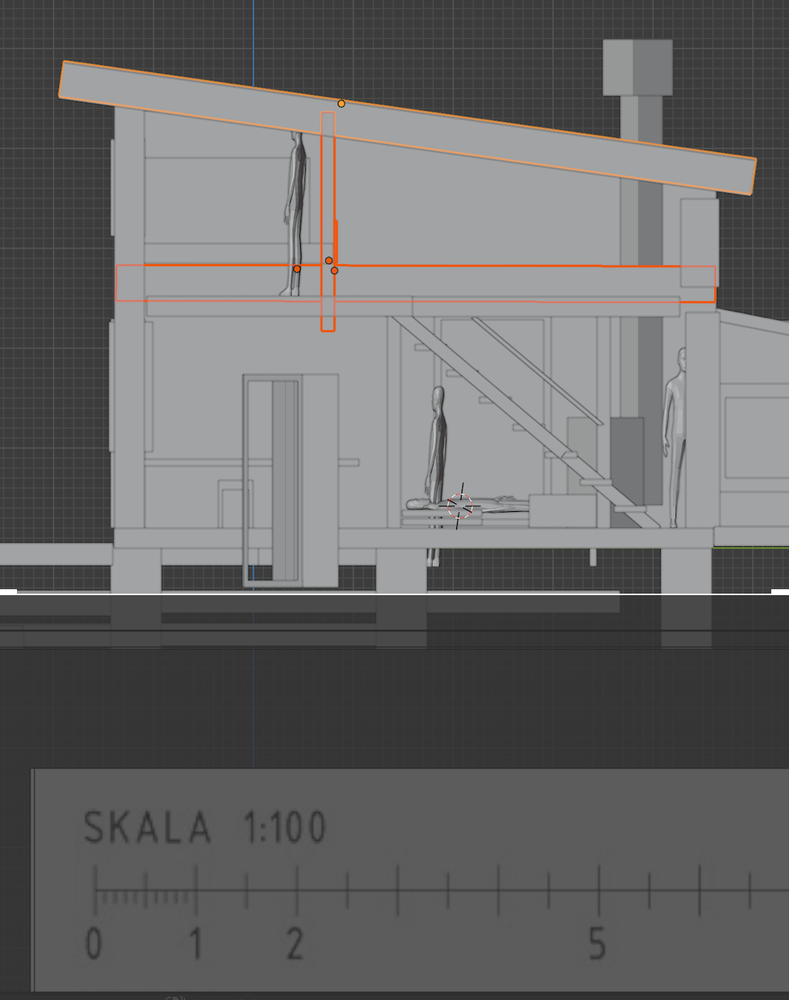Select the orange-outlined horizontal floor beam
The width and height of the screenshot is (789, 1000).
click(500, 281)
